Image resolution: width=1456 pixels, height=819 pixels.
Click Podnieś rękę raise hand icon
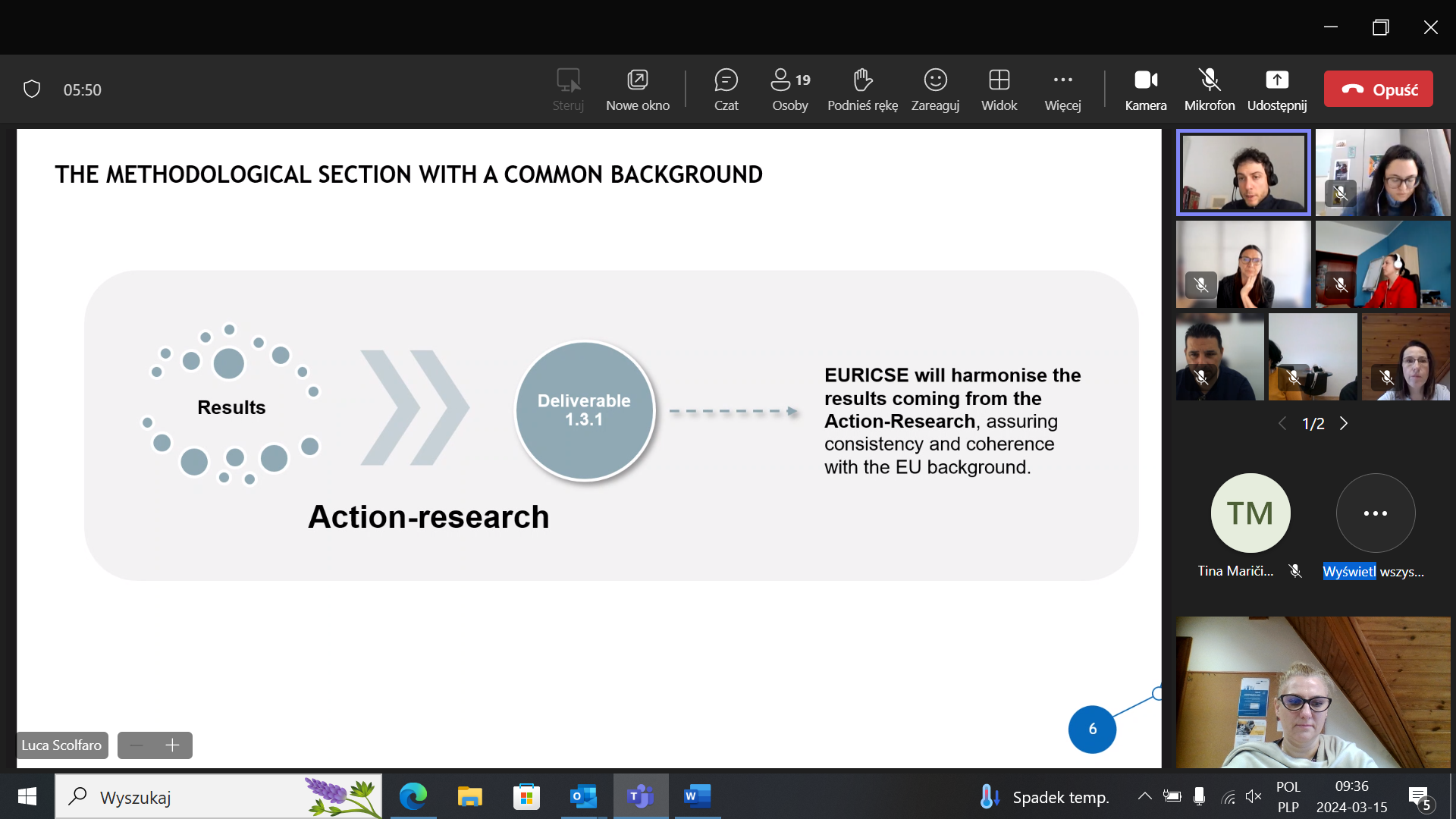tap(862, 89)
